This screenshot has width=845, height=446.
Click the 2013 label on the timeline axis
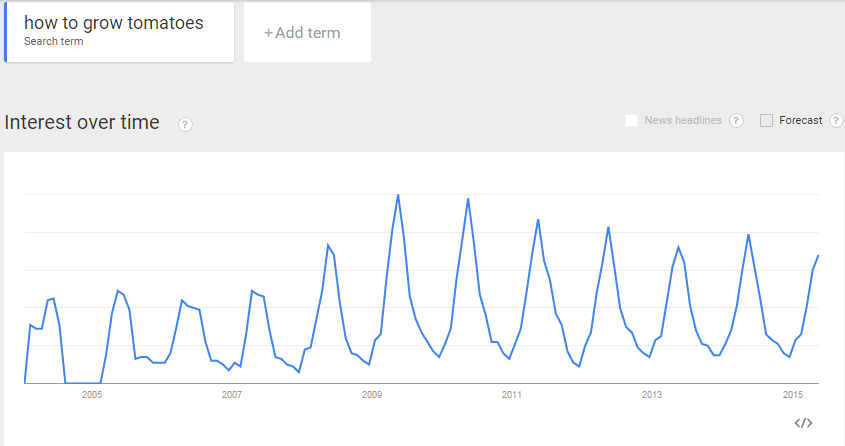(x=652, y=395)
